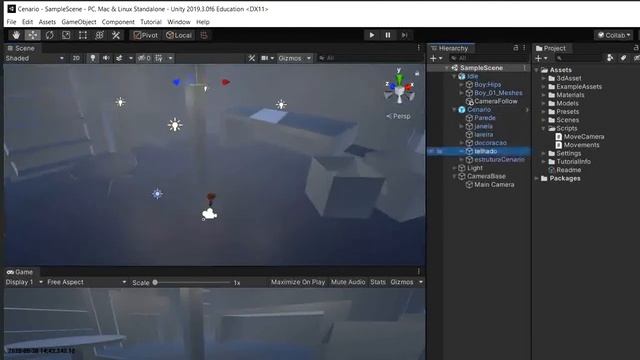Open the Tutorial menu
Viewport: 640px width, 360px height.
click(151, 22)
